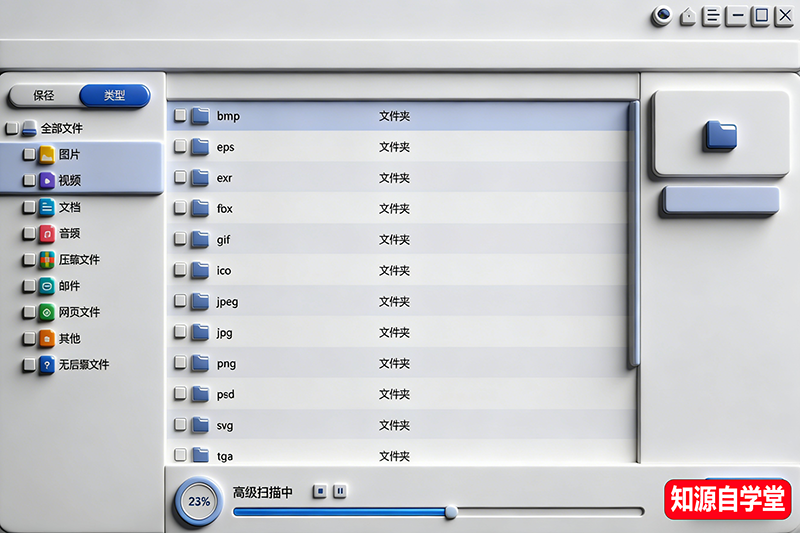Open the jpeg folder icon
This screenshot has width=800, height=533.
200,301
